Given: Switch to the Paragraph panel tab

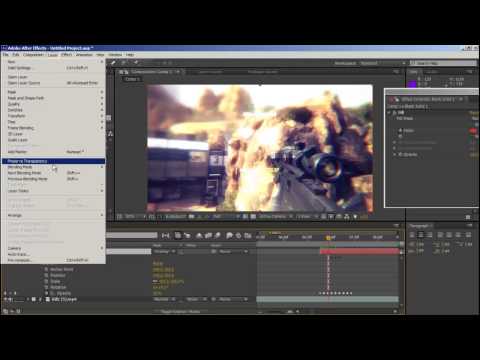Looking at the screenshot, I should pyautogui.click(x=419, y=226).
